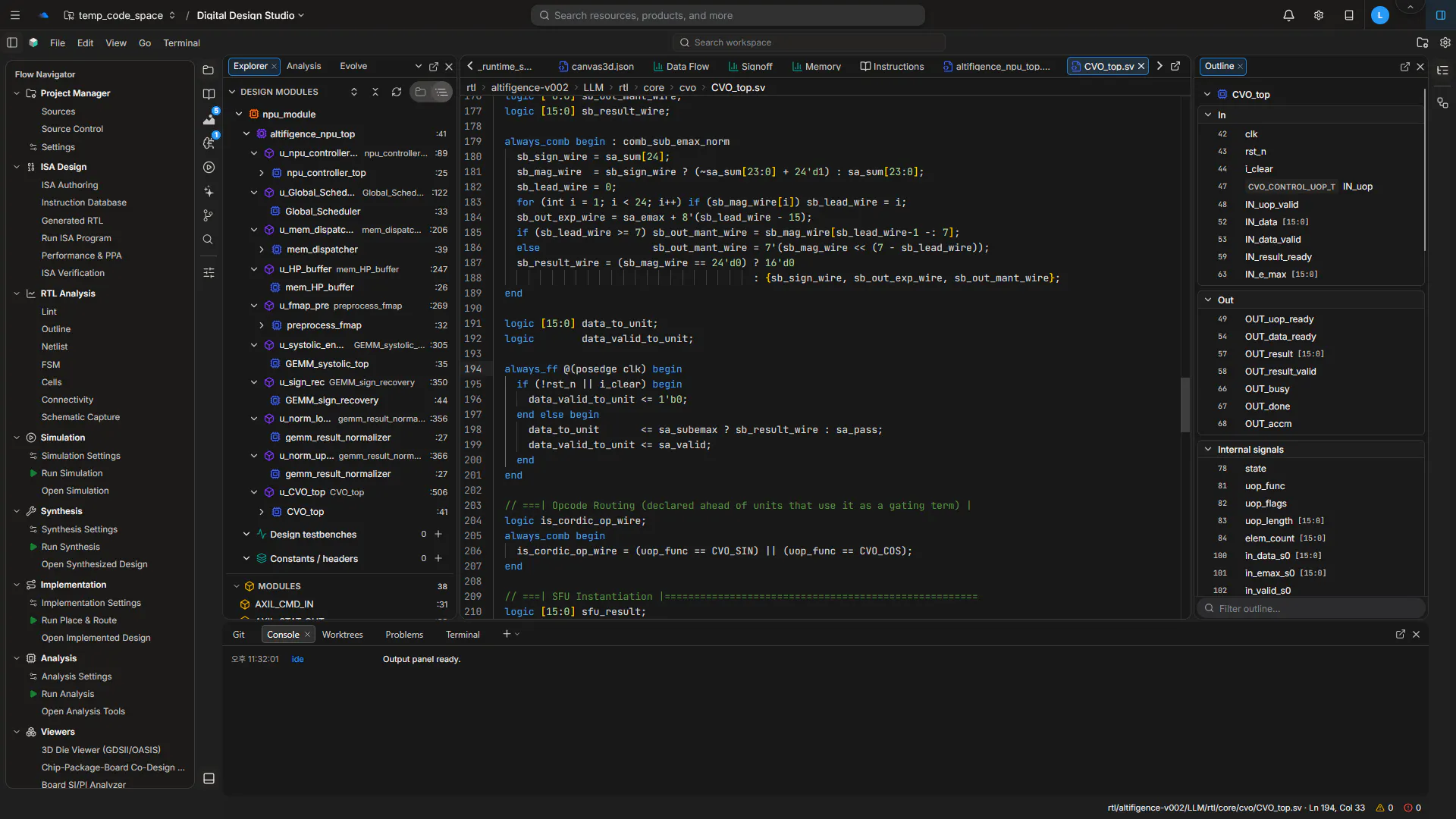1456x819 pixels.
Task: Open the View menu
Action: click(x=116, y=43)
